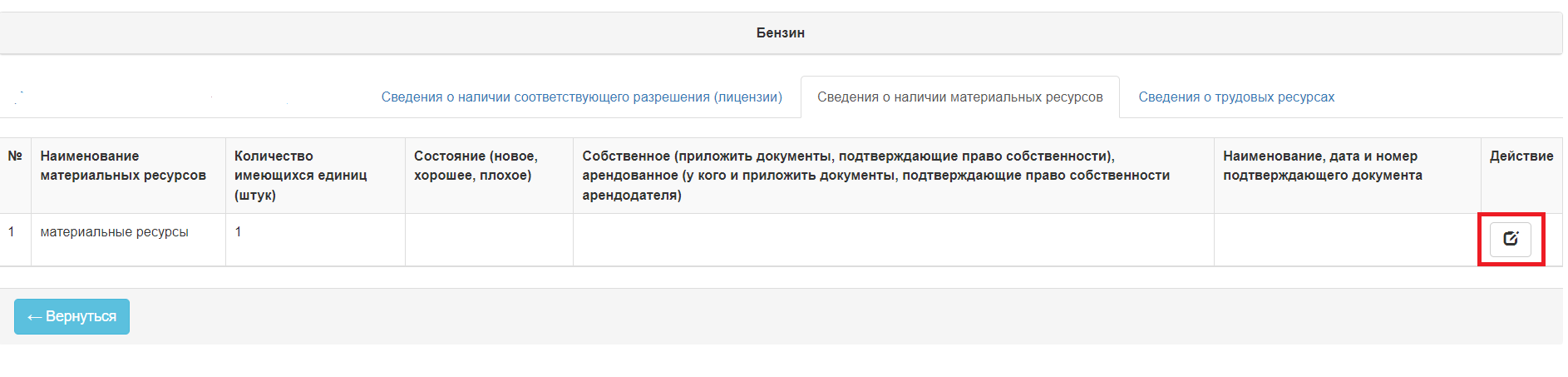The width and height of the screenshot is (1568, 377).
Task: Select the «материальные ресурсы» cell in row one
Action: pyautogui.click(x=115, y=232)
